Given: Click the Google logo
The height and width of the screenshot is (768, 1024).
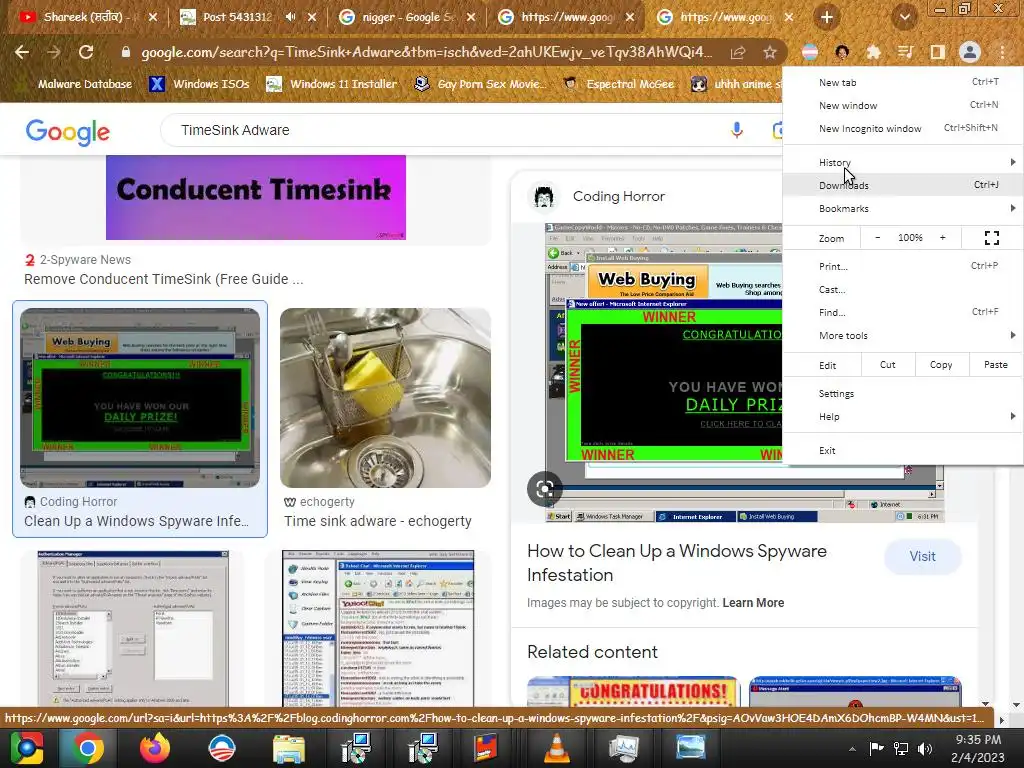Looking at the screenshot, I should pos(68,132).
